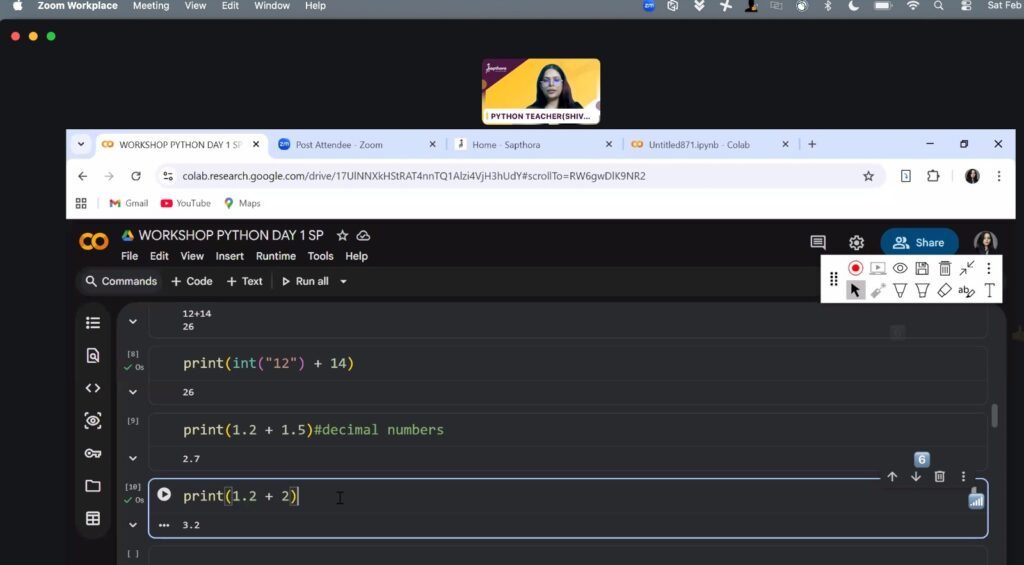Select the eraser tool in annotation toolbar
Image resolution: width=1024 pixels, height=565 pixels.
pos(944,291)
